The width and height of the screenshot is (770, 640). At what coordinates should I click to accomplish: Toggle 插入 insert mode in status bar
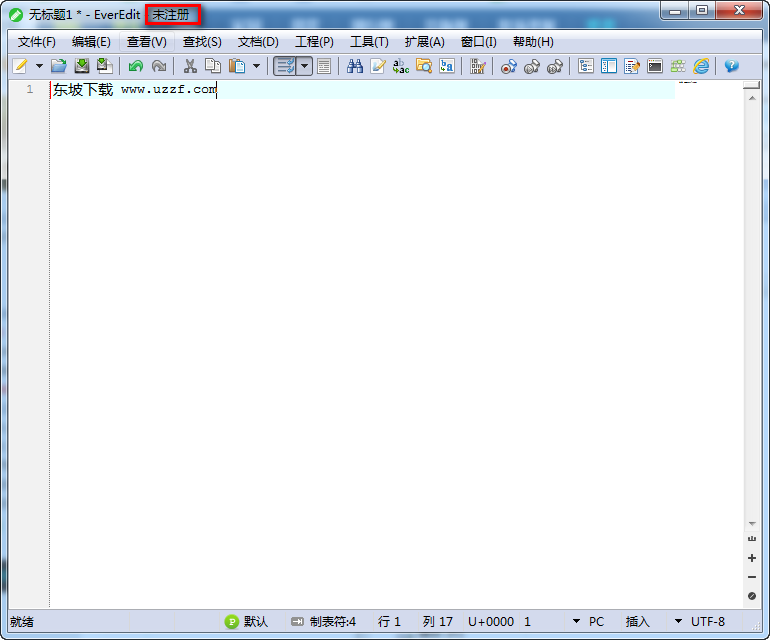637,622
